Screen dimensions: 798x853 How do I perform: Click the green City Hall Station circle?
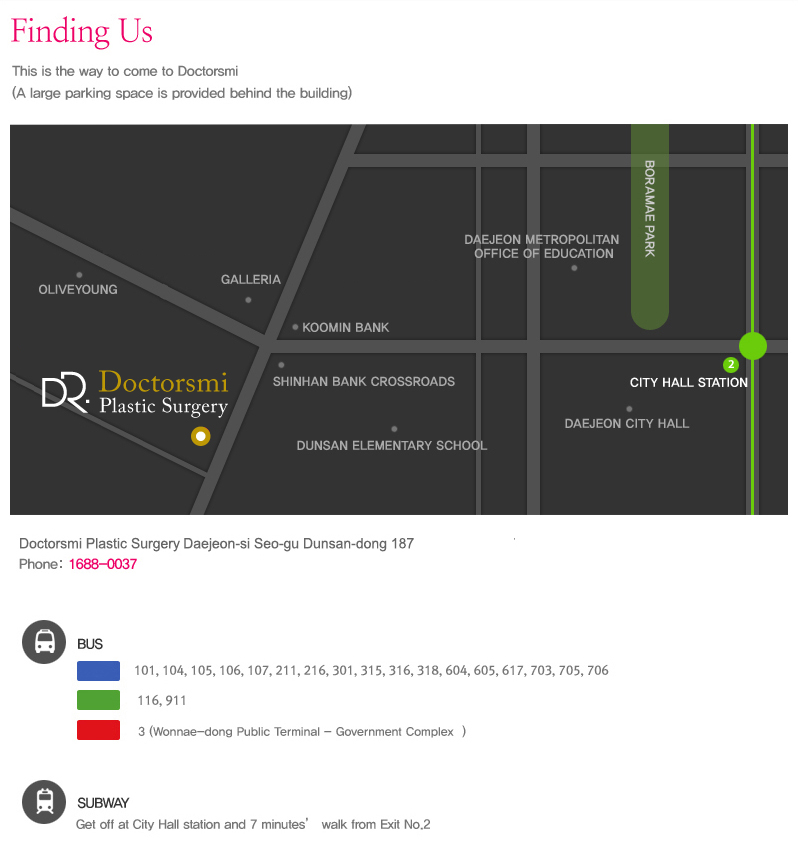pyautogui.click(x=752, y=346)
